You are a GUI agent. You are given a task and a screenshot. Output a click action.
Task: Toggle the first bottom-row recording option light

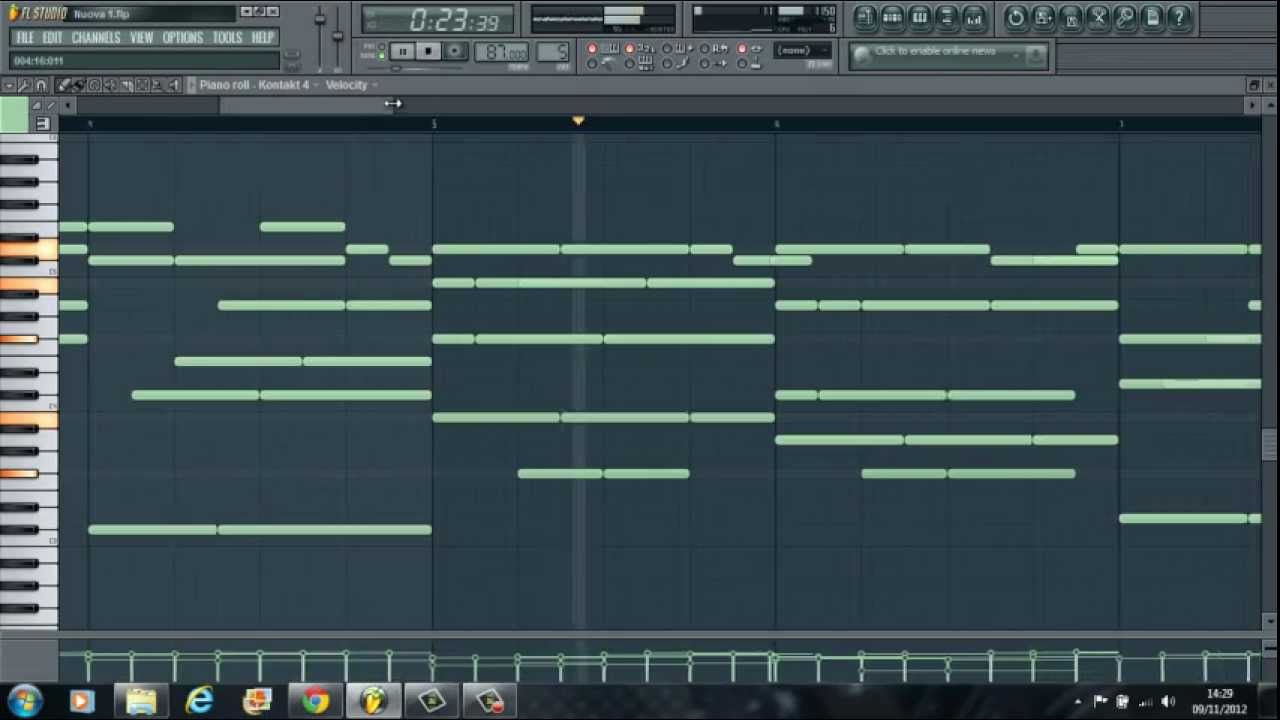pyautogui.click(x=592, y=63)
